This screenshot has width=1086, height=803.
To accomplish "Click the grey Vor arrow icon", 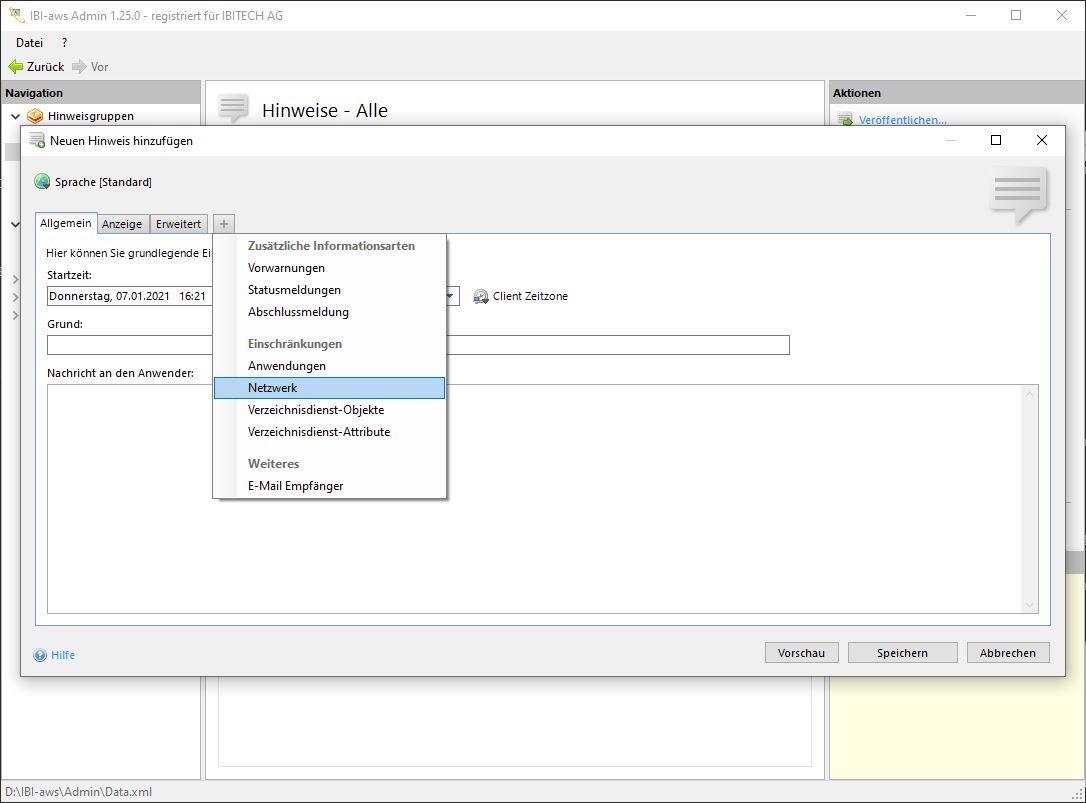I will (x=79, y=67).
